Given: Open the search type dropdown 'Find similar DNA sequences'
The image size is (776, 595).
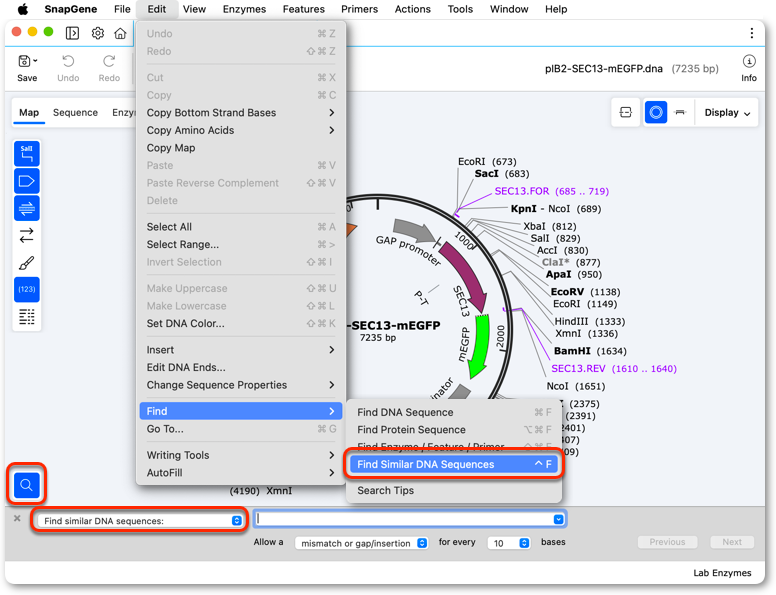Looking at the screenshot, I should tap(139, 520).
